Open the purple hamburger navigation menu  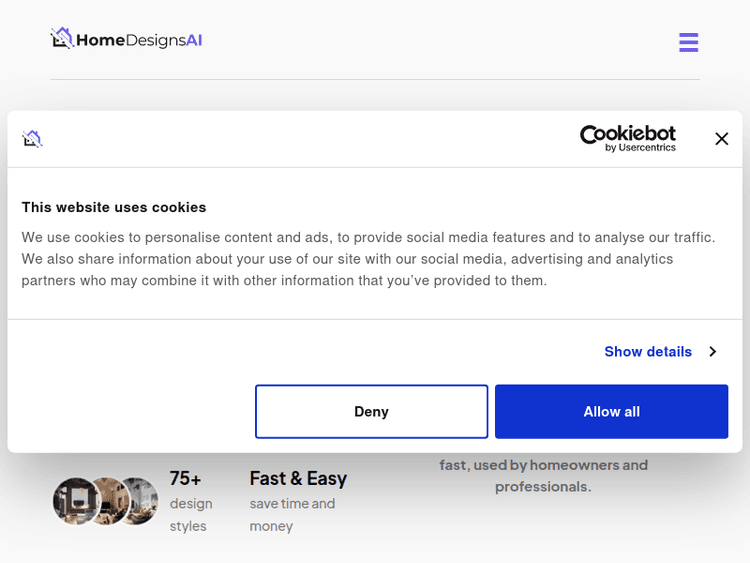(688, 42)
